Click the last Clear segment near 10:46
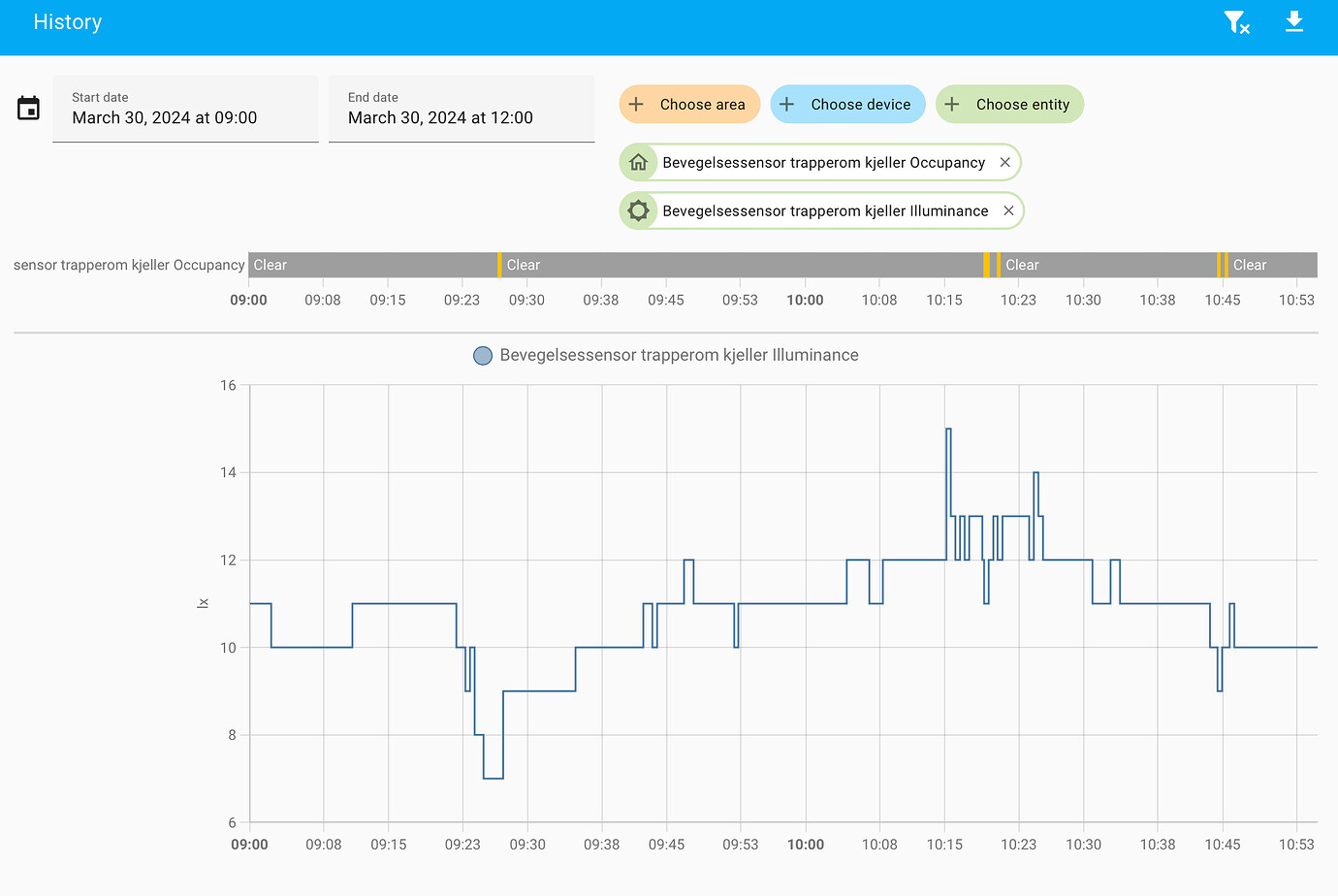The image size is (1338, 896). [1273, 265]
